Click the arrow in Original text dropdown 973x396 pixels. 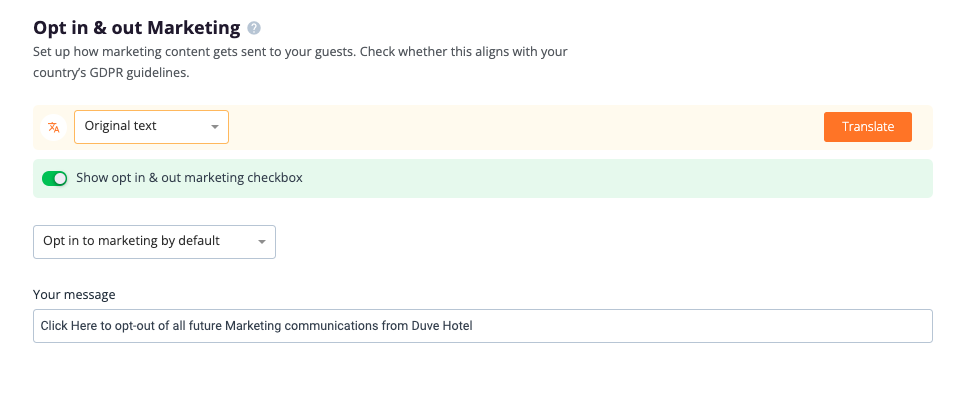click(215, 127)
